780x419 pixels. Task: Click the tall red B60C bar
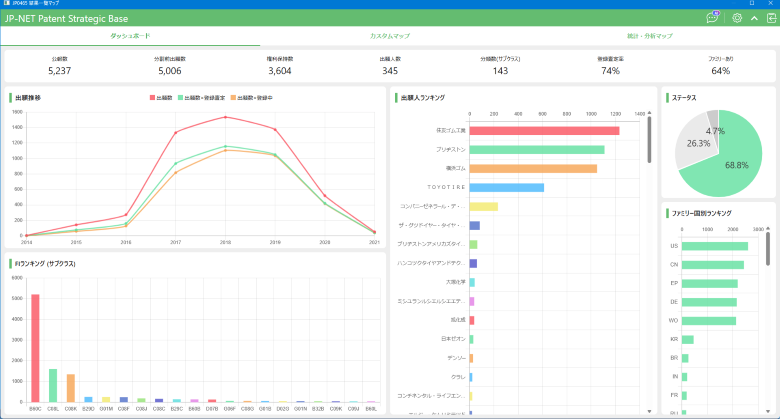[x=35, y=347]
